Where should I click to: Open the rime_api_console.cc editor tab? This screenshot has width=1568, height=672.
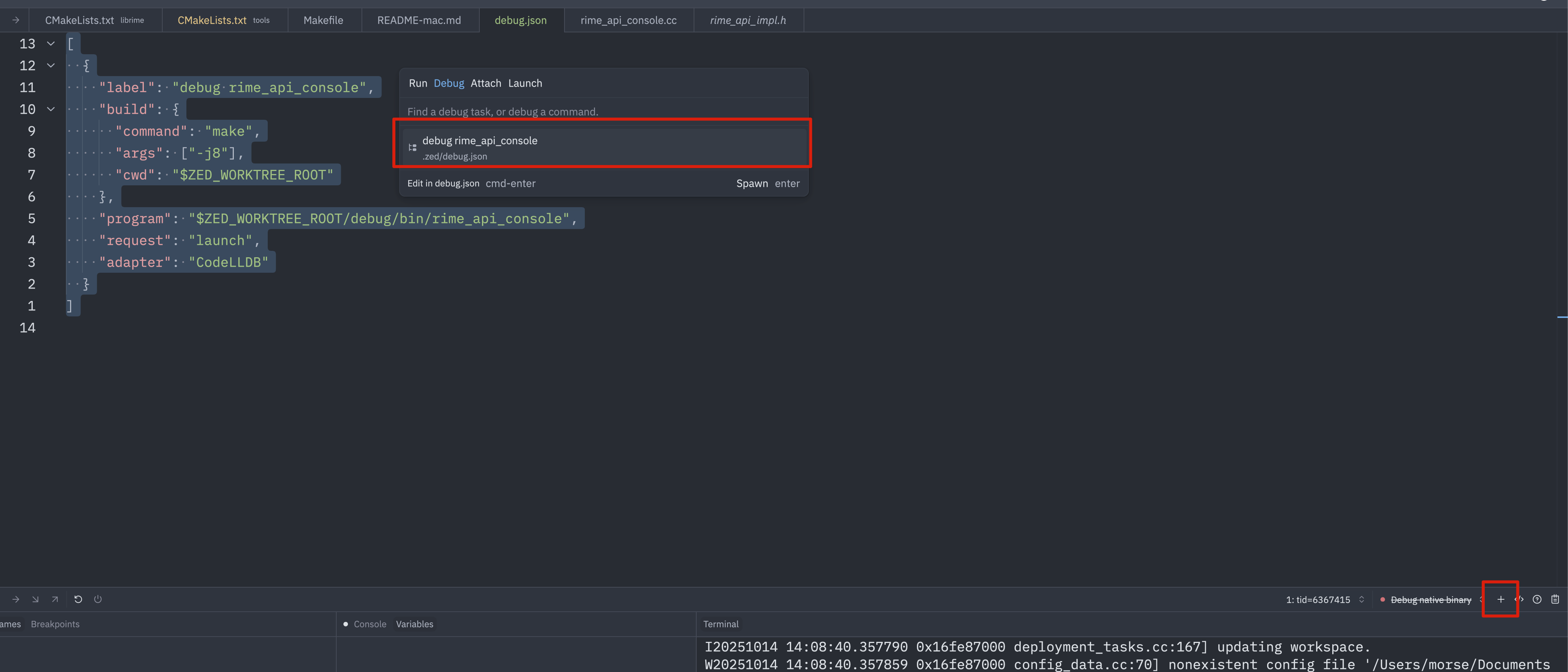[x=628, y=20]
